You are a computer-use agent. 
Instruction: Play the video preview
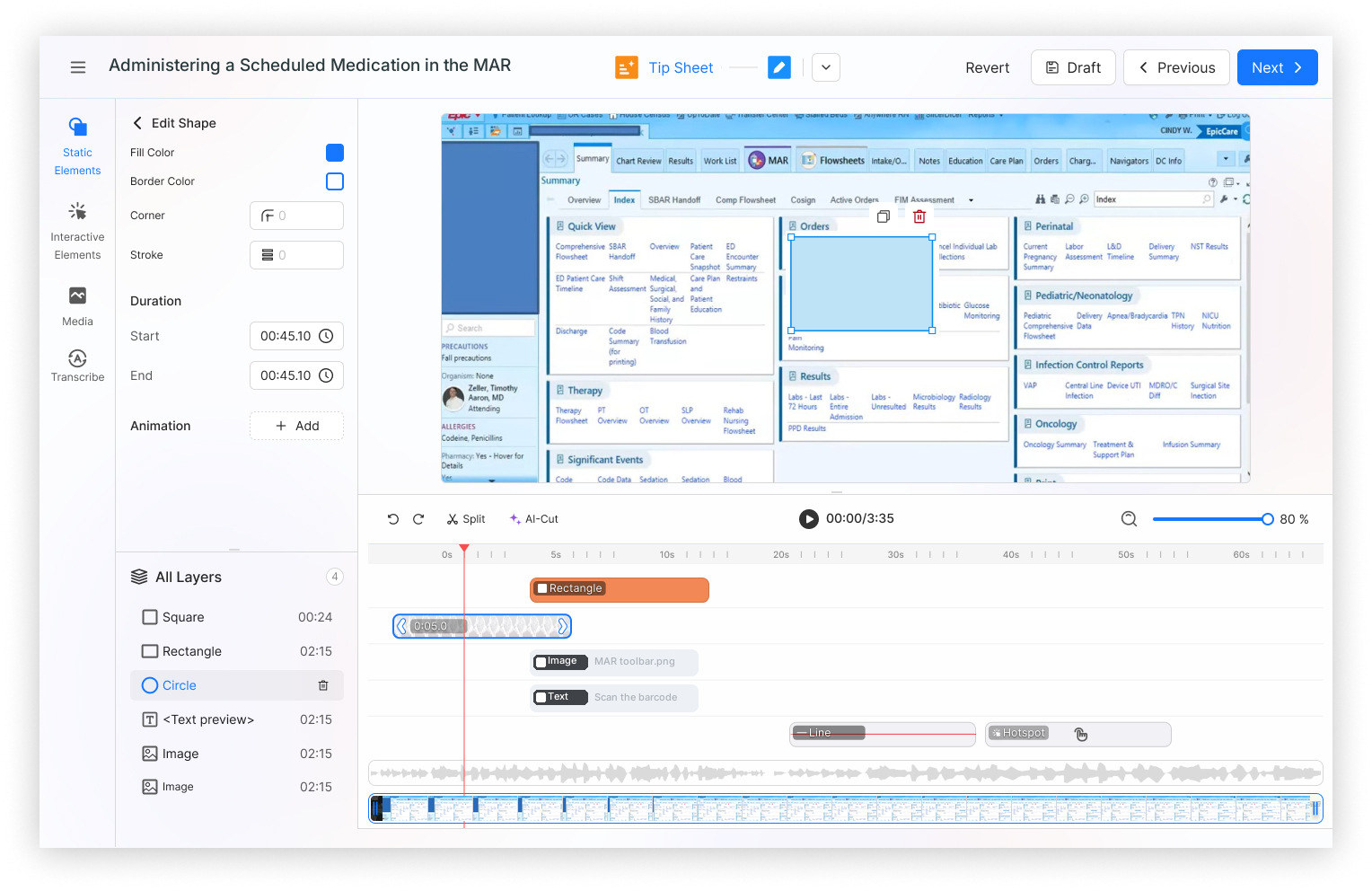coord(809,519)
